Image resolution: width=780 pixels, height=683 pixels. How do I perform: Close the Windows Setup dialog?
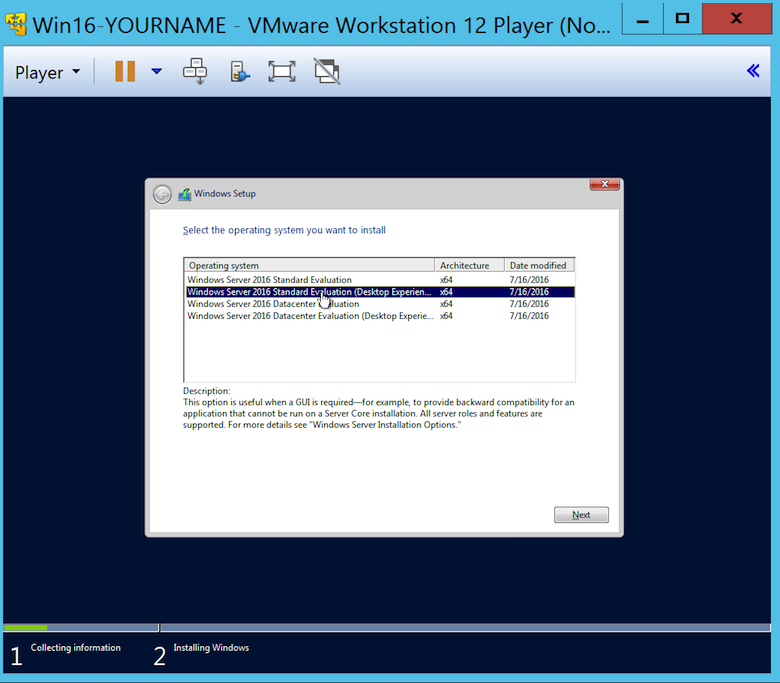point(604,184)
